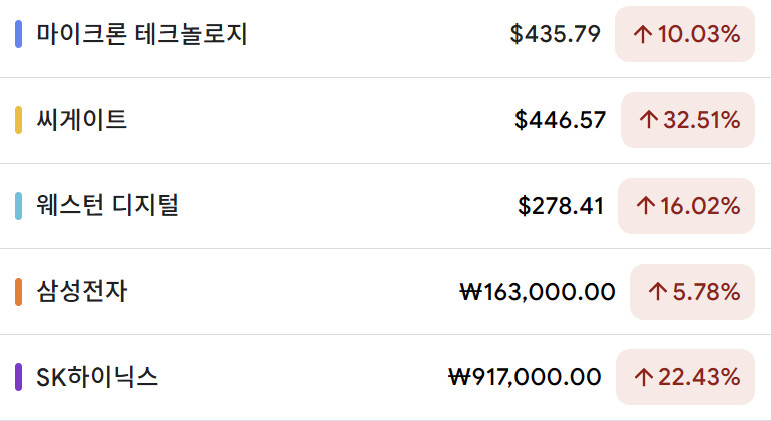Click the 22.43% change badge
This screenshot has height=421, width=771.
(x=685, y=377)
